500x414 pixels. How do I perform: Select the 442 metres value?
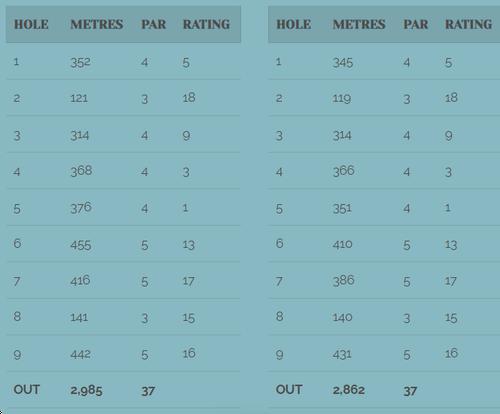[x=80, y=354]
